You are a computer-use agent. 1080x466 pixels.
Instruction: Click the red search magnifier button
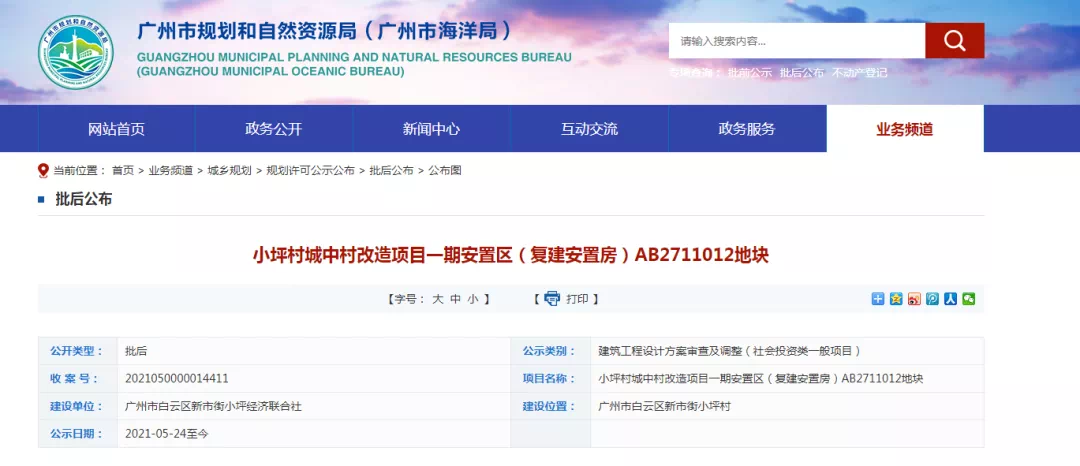pyautogui.click(x=954, y=41)
